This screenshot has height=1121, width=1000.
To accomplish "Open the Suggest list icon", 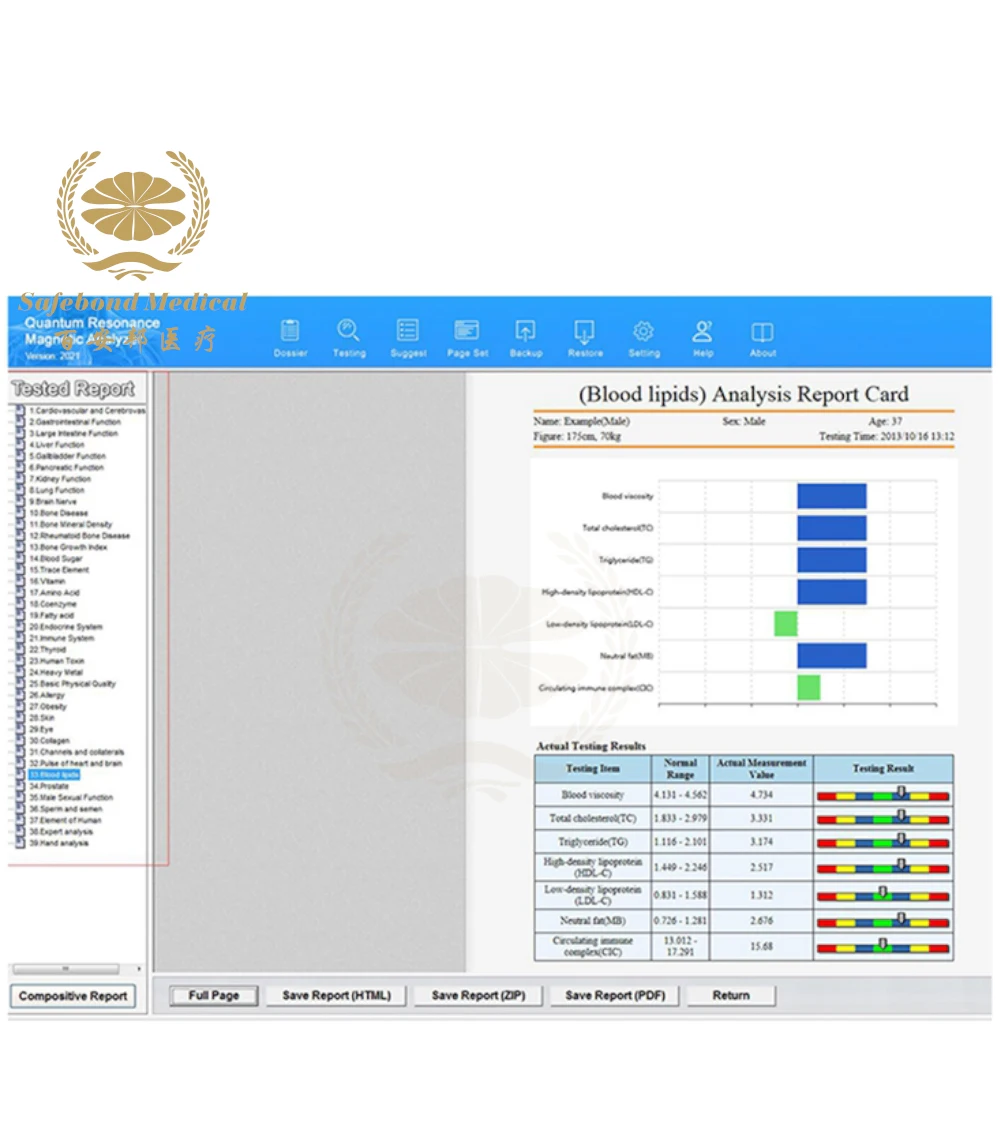I will (x=408, y=338).
